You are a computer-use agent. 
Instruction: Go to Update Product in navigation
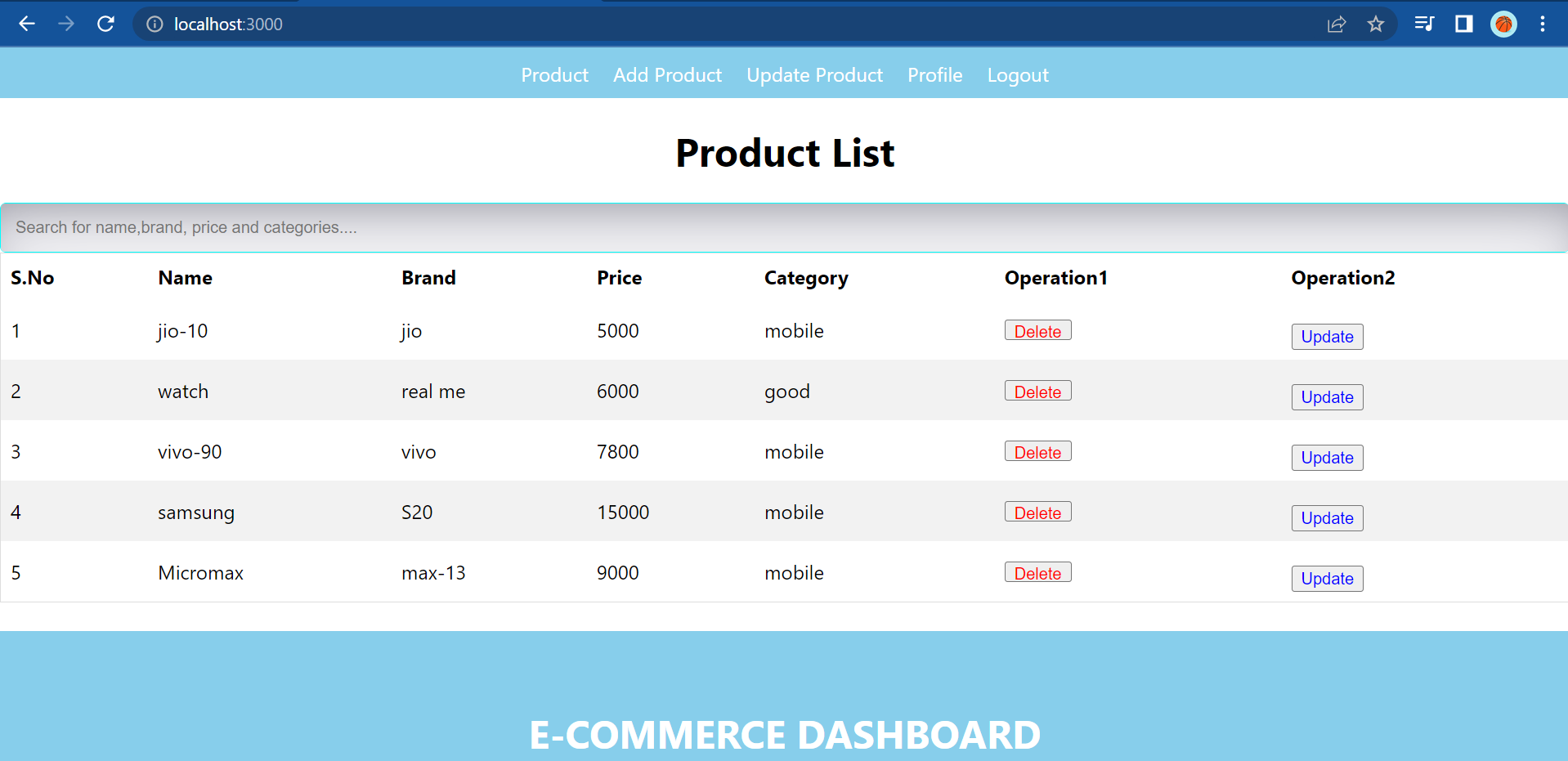814,75
